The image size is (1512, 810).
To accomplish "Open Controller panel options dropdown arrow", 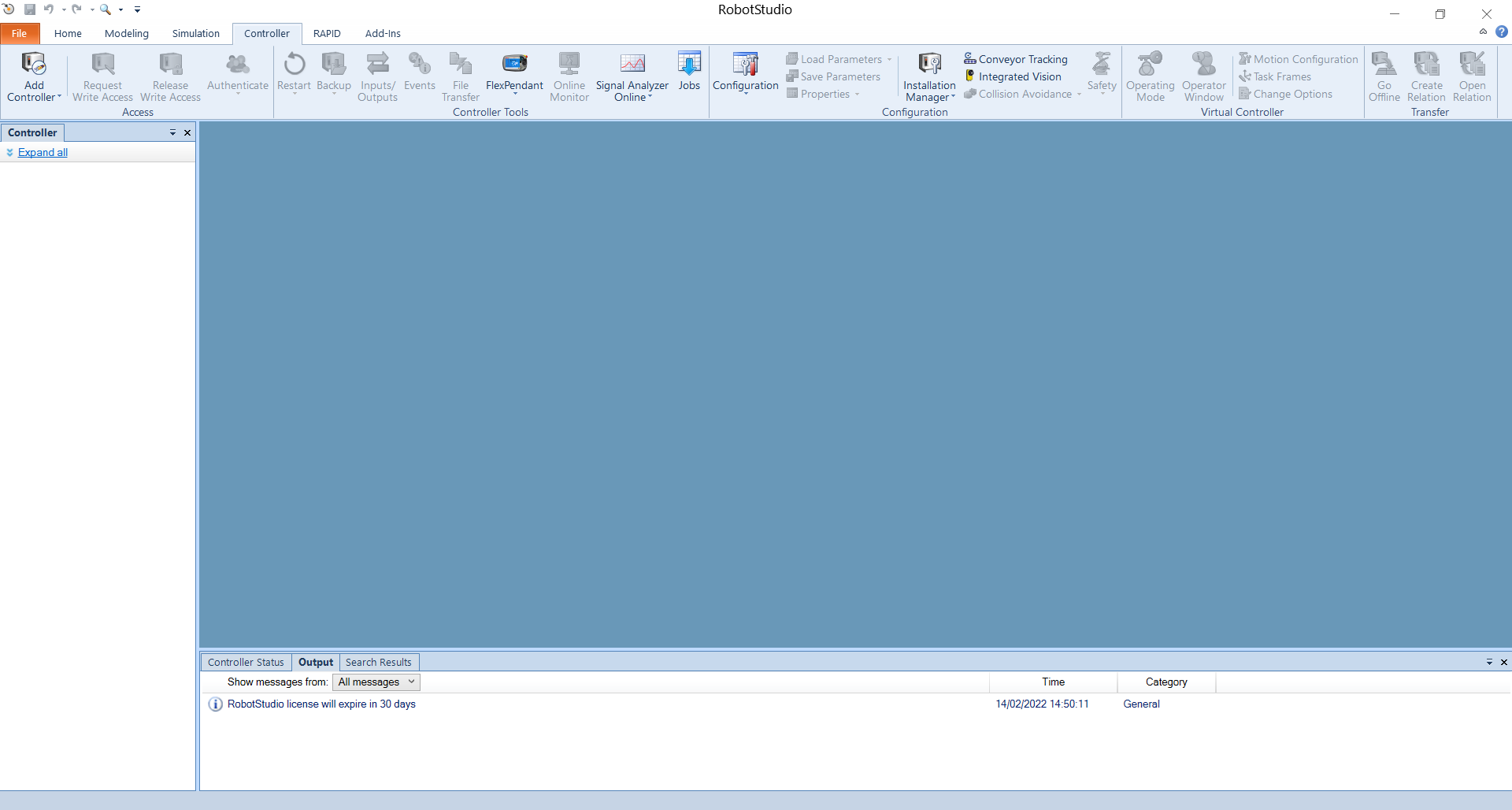I will (173, 132).
